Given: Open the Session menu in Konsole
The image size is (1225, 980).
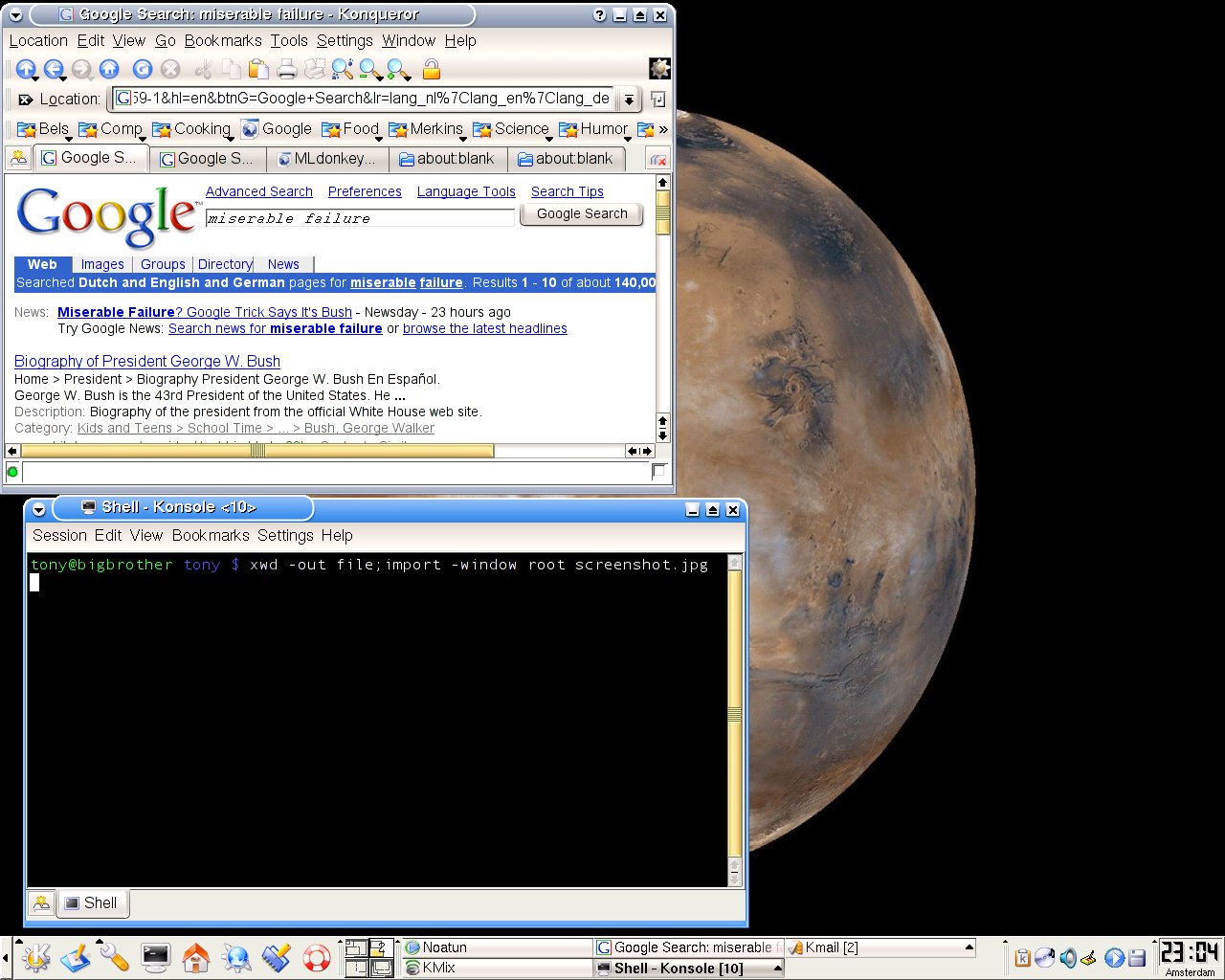Looking at the screenshot, I should [x=59, y=535].
